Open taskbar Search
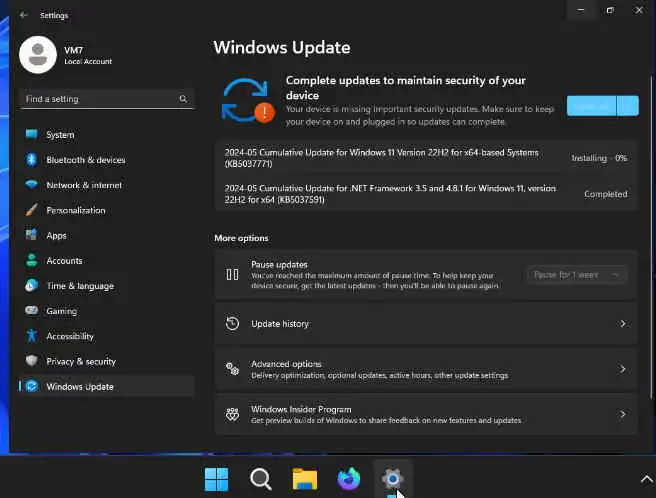 coord(261,479)
